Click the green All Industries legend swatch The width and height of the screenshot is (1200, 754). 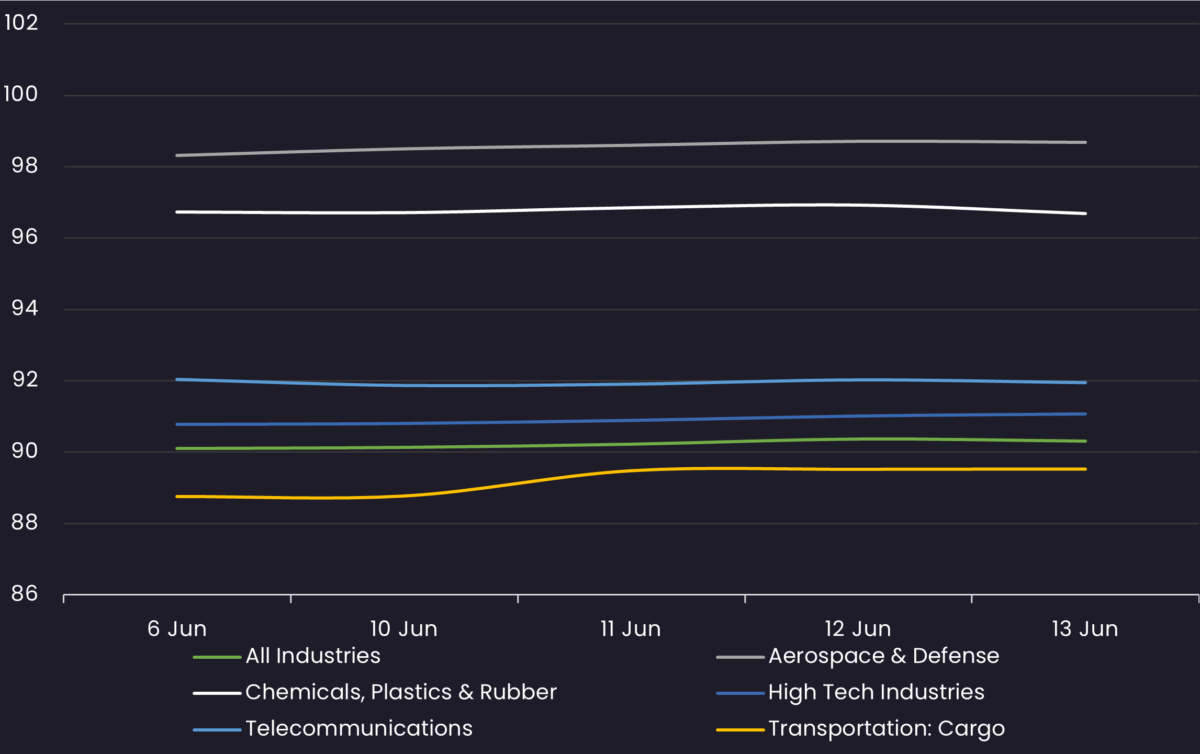(x=217, y=657)
